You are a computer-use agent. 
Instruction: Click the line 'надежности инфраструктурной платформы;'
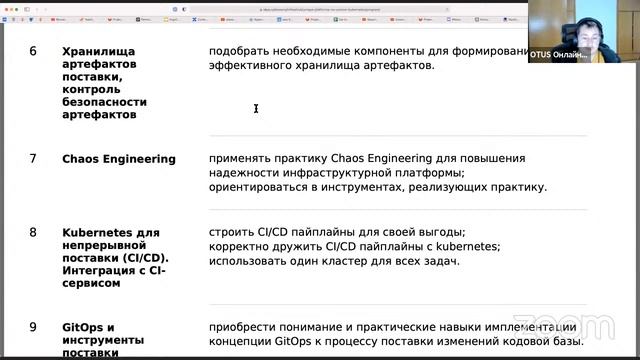click(337, 173)
